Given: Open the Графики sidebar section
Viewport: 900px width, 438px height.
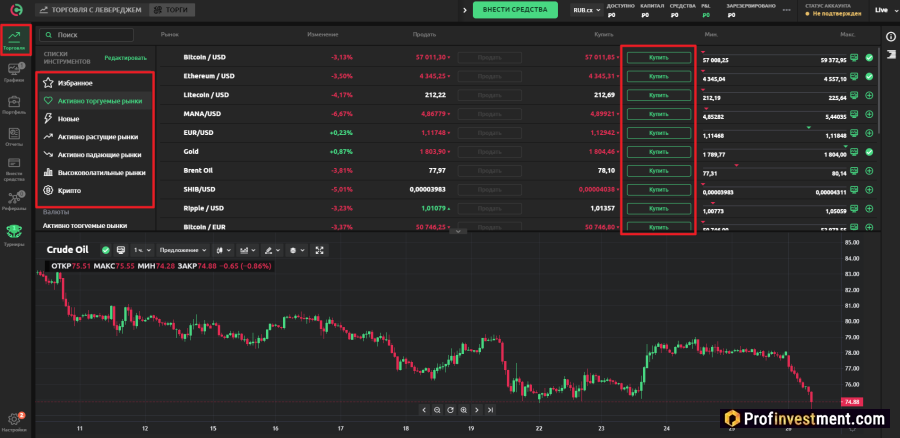Looking at the screenshot, I should click(x=14, y=73).
